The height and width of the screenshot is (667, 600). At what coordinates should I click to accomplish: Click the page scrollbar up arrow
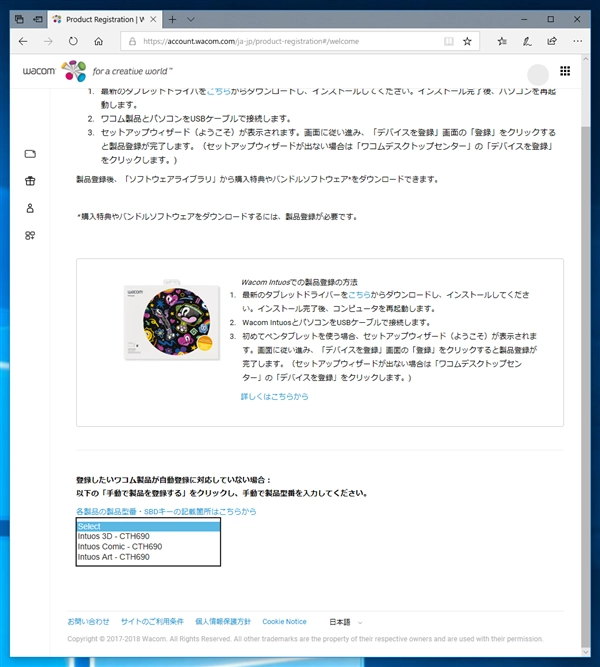pyautogui.click(x=586, y=59)
